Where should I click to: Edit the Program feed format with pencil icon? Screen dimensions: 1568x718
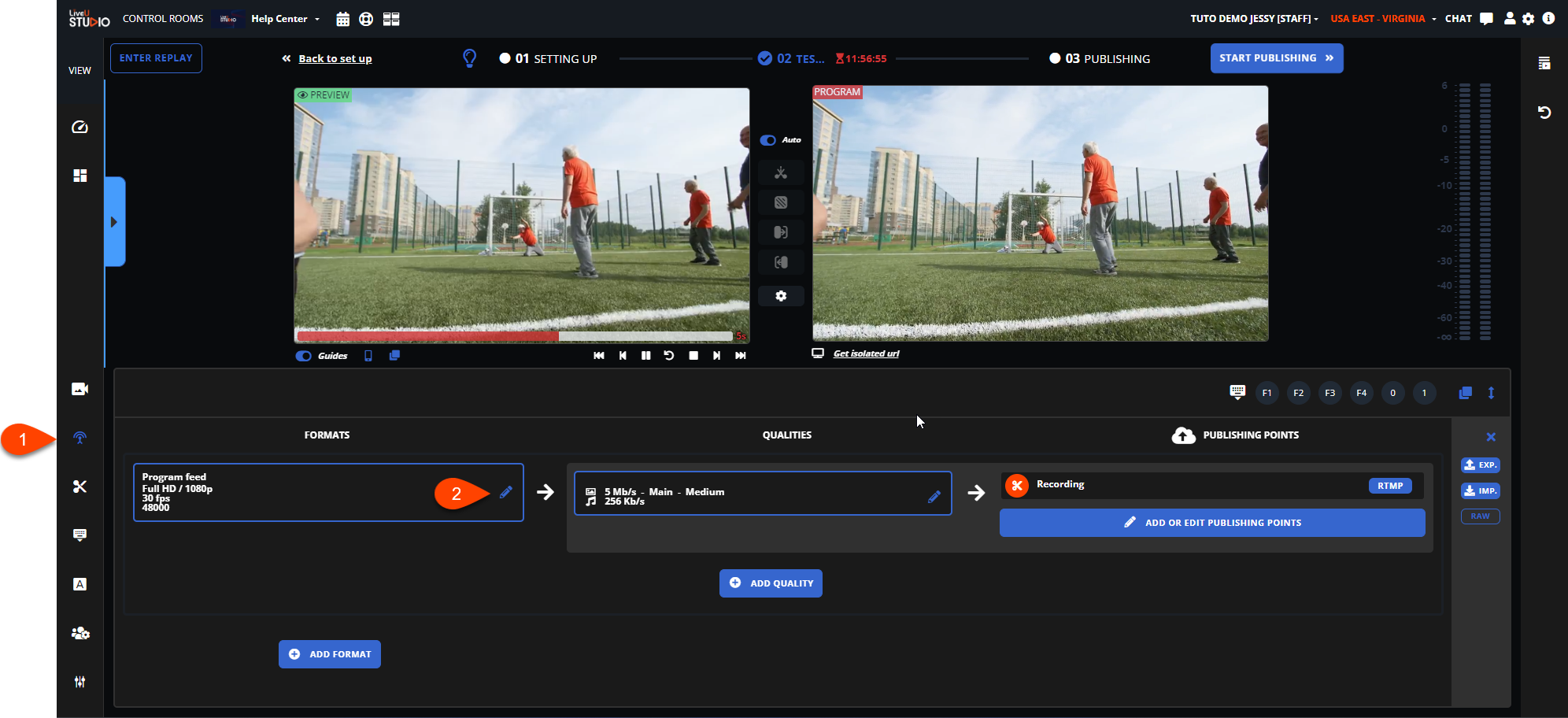(x=506, y=492)
